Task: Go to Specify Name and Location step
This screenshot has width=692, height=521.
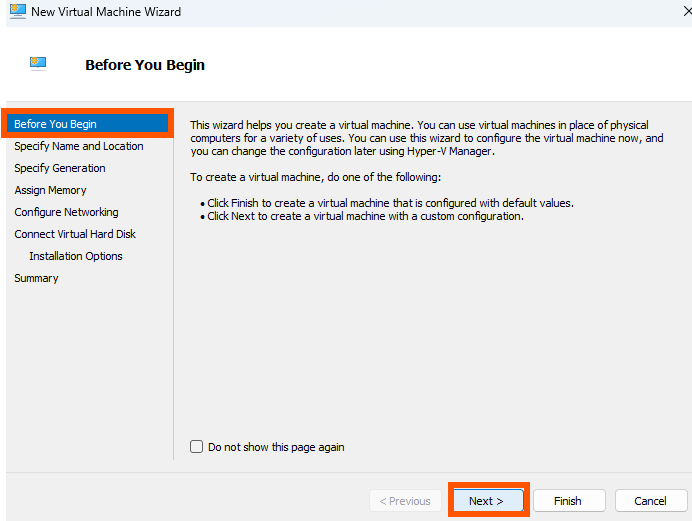Action: [79, 146]
